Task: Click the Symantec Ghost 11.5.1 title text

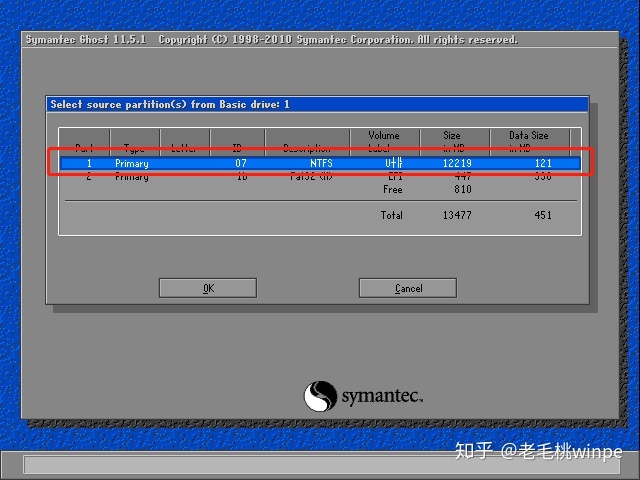Action: pyautogui.click(x=86, y=40)
